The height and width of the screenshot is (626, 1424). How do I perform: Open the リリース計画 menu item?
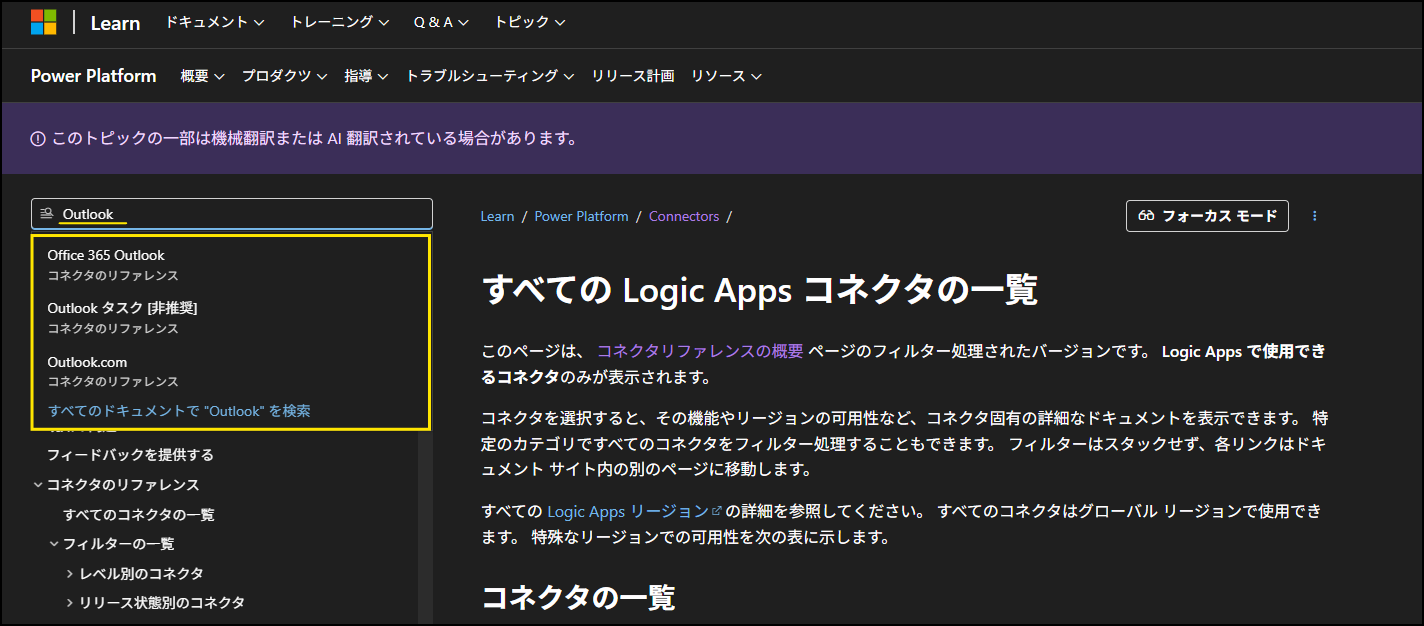coord(632,76)
